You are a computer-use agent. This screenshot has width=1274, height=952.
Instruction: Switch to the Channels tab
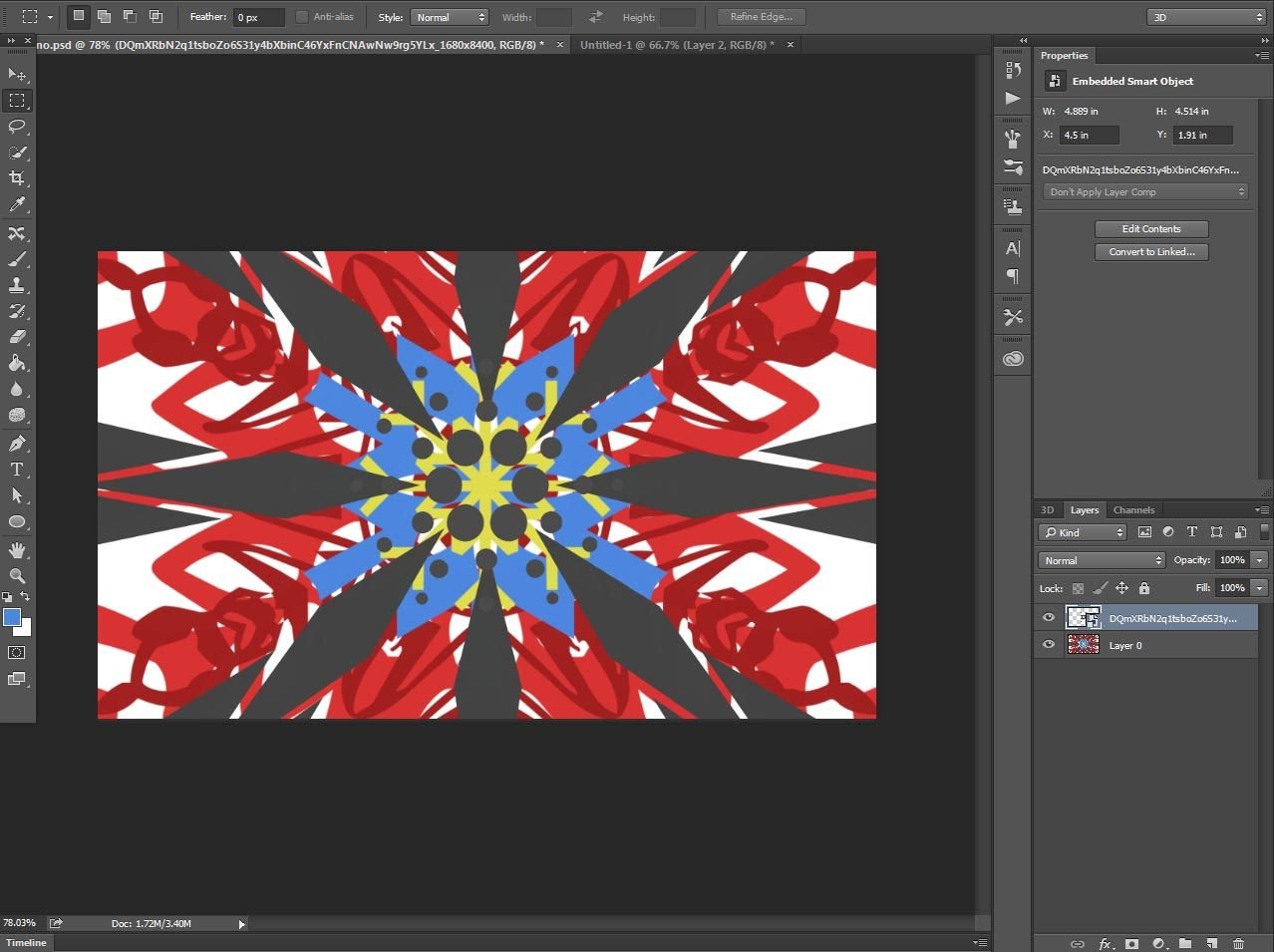tap(1133, 510)
